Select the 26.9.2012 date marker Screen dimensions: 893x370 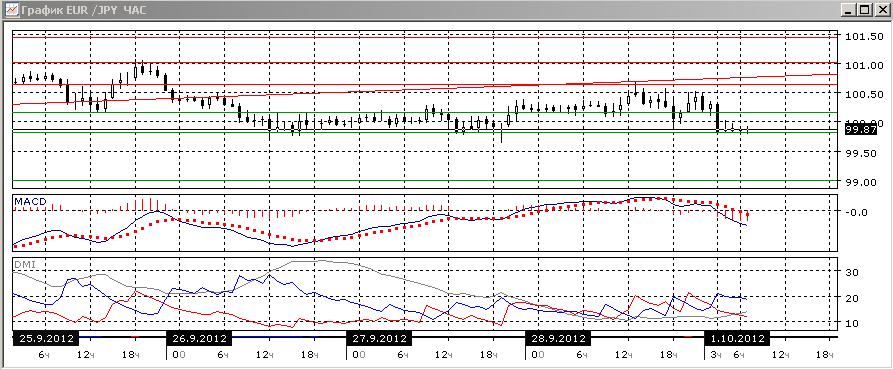[x=200, y=339]
